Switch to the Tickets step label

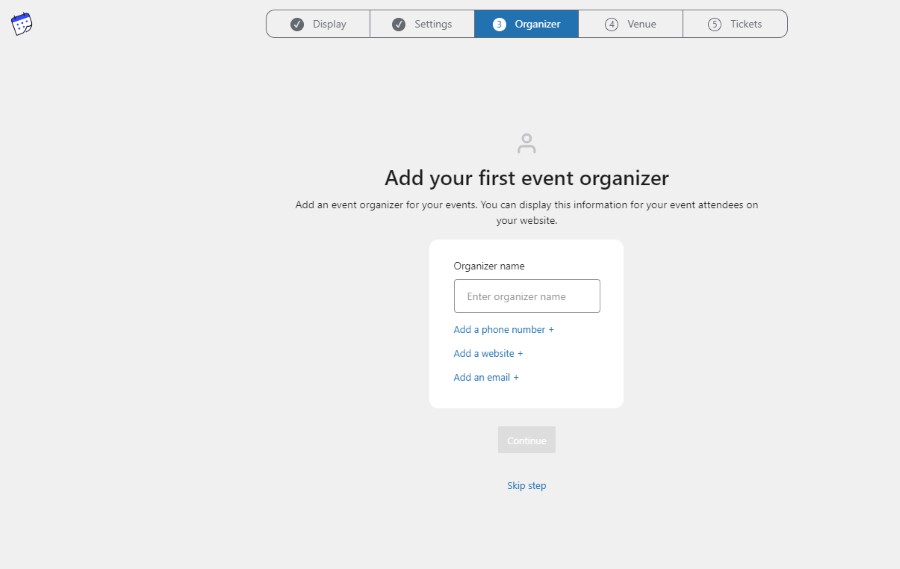746,24
